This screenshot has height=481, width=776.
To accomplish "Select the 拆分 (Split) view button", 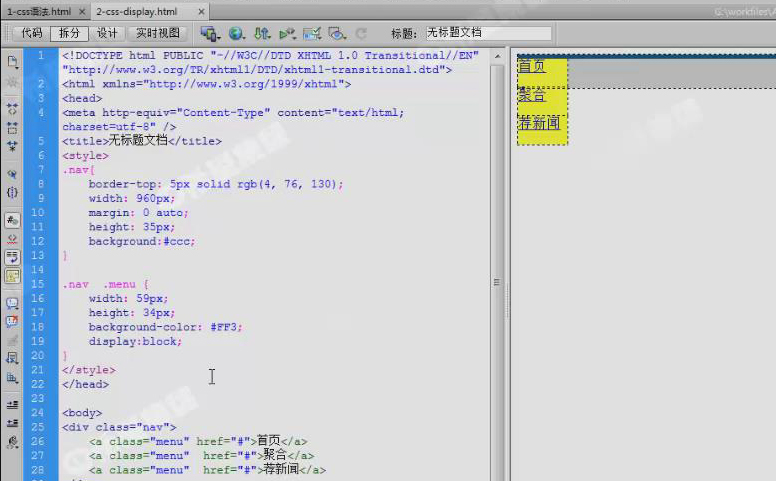I will tap(67, 33).
